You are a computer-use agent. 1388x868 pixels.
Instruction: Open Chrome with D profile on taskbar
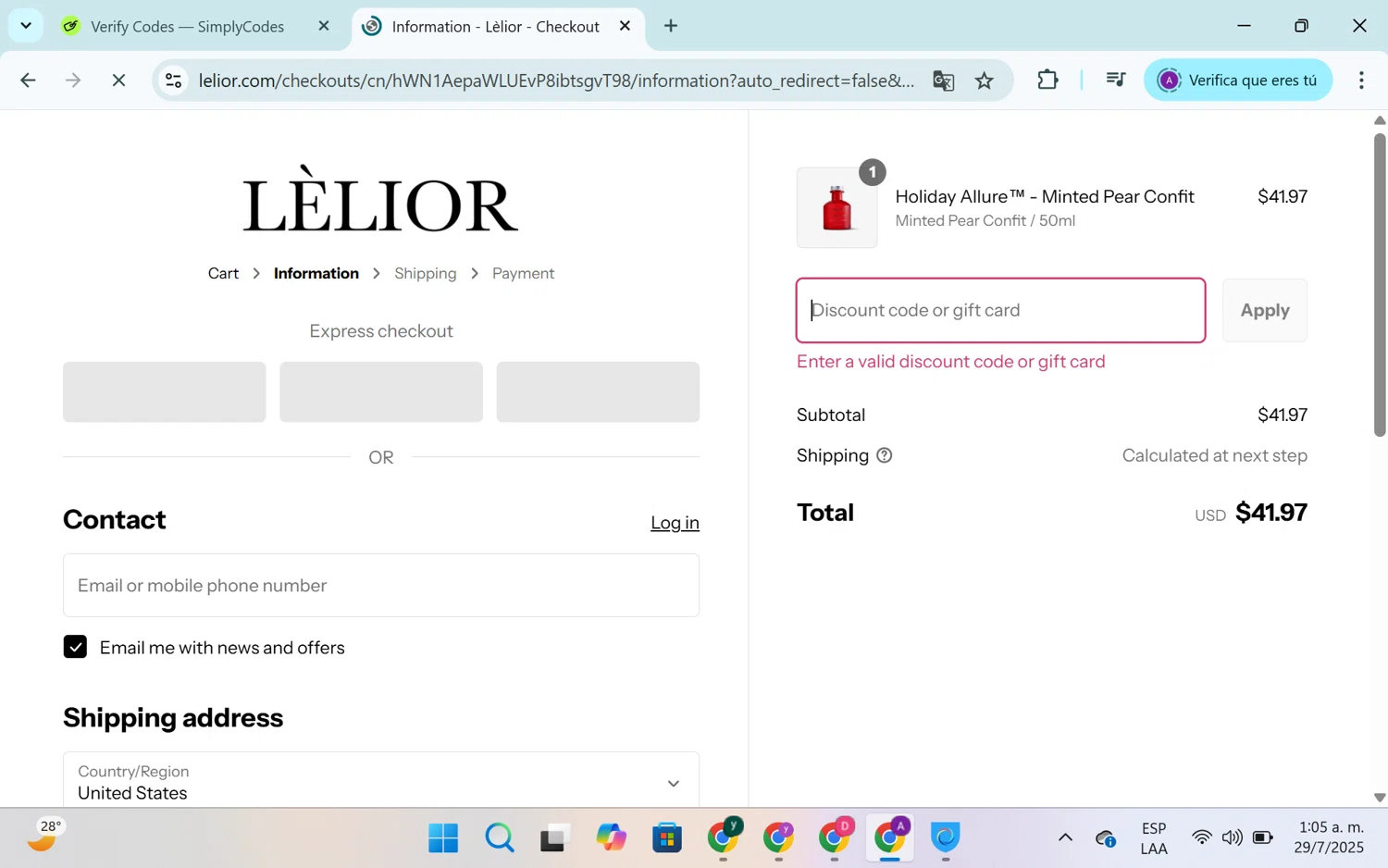coord(835,837)
